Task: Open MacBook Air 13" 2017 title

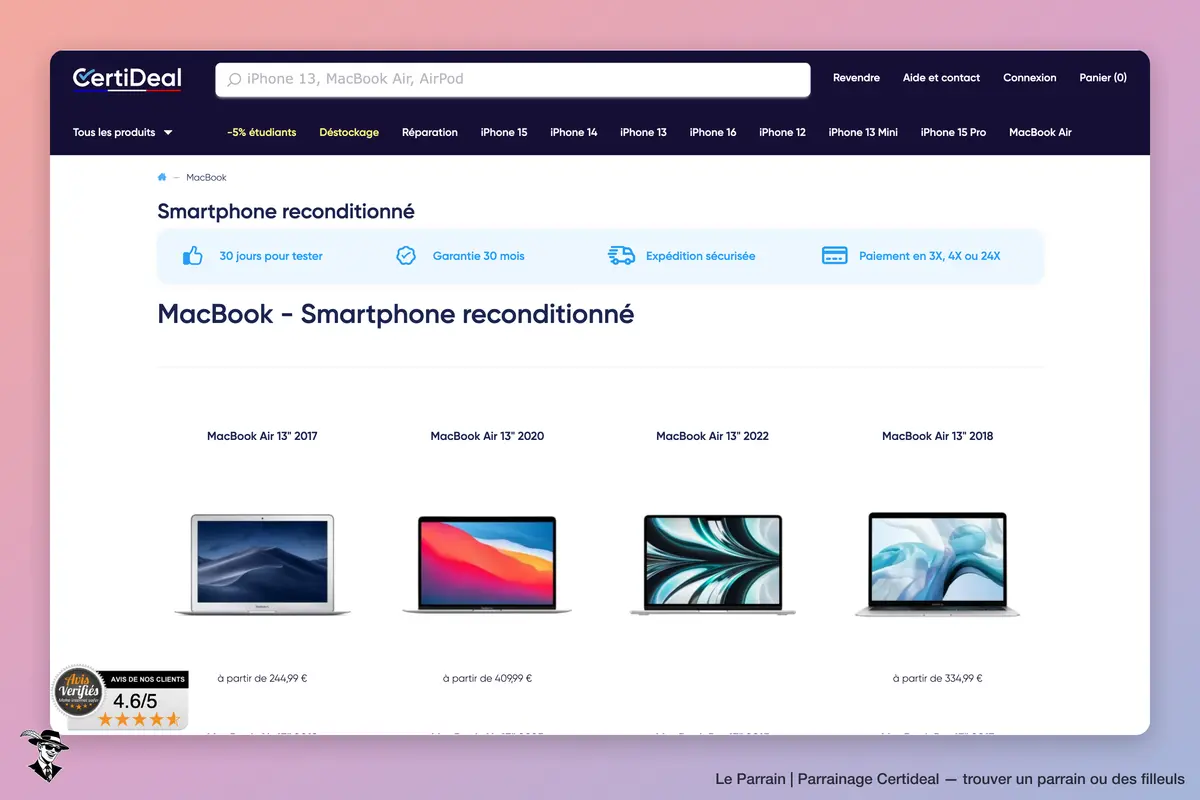Action: click(x=262, y=436)
